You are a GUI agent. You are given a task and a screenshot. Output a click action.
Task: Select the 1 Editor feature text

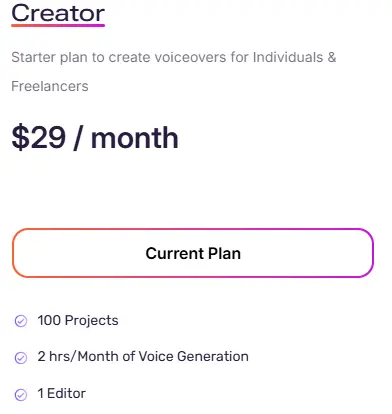(x=62, y=393)
